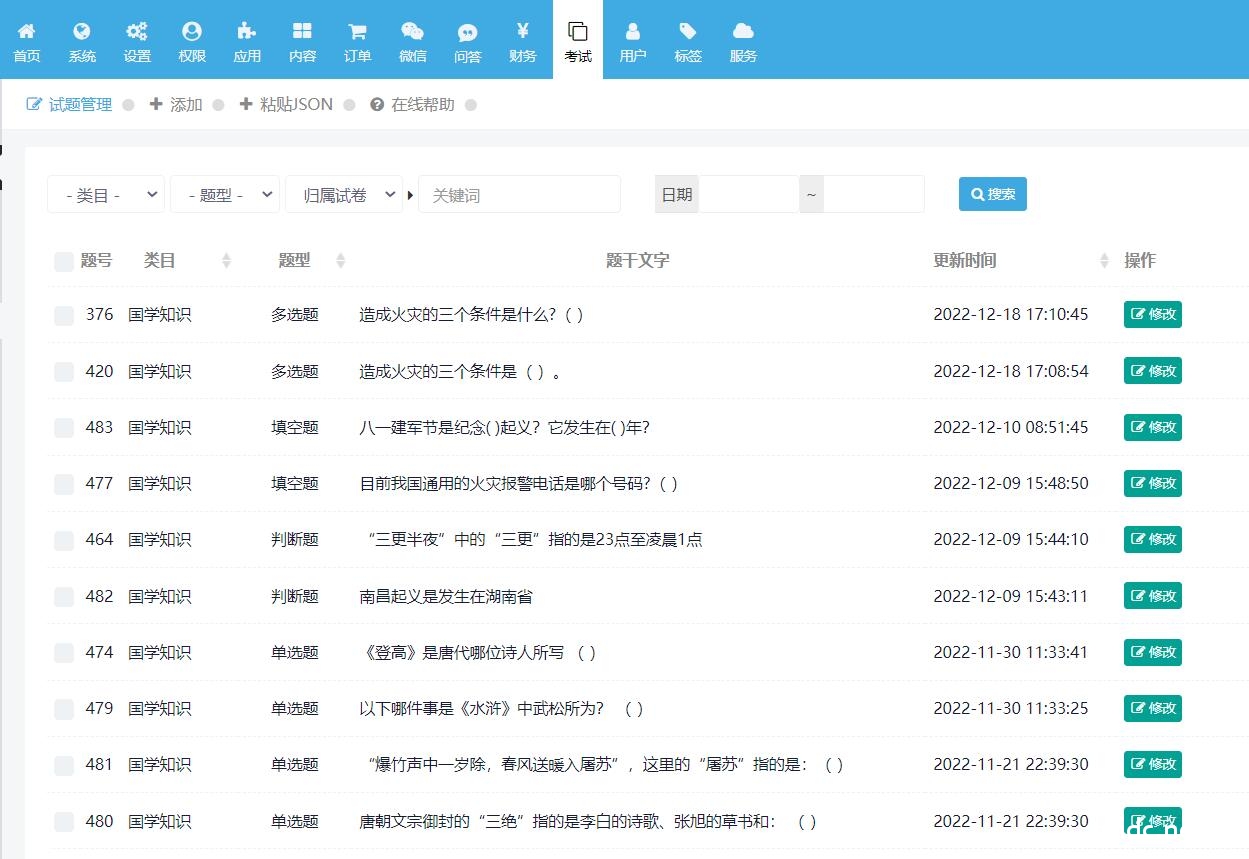Viewport: 1249px width, 859px height.
Task: Open the 用户 person icon
Action: [x=632, y=31]
